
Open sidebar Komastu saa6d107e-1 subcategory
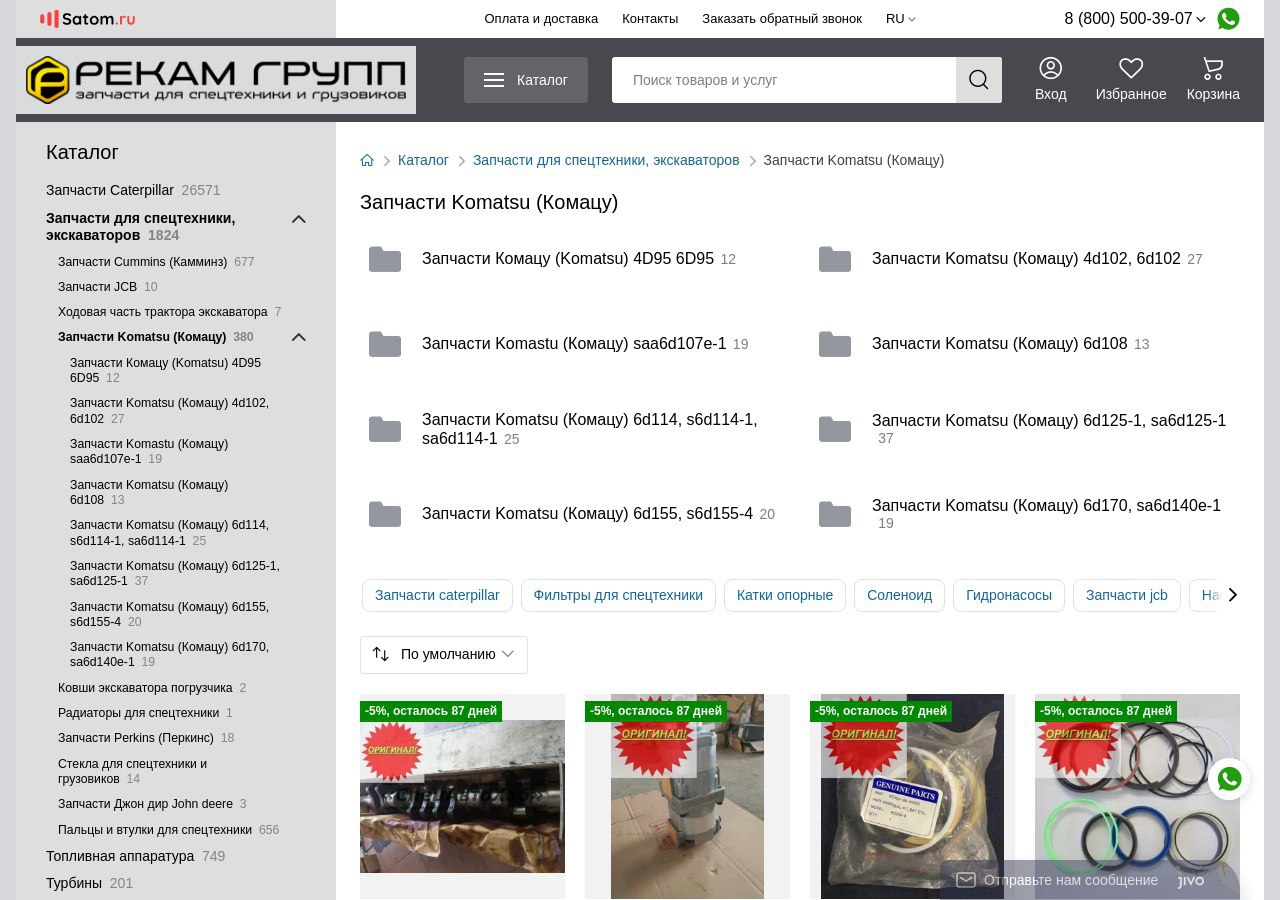(x=149, y=451)
